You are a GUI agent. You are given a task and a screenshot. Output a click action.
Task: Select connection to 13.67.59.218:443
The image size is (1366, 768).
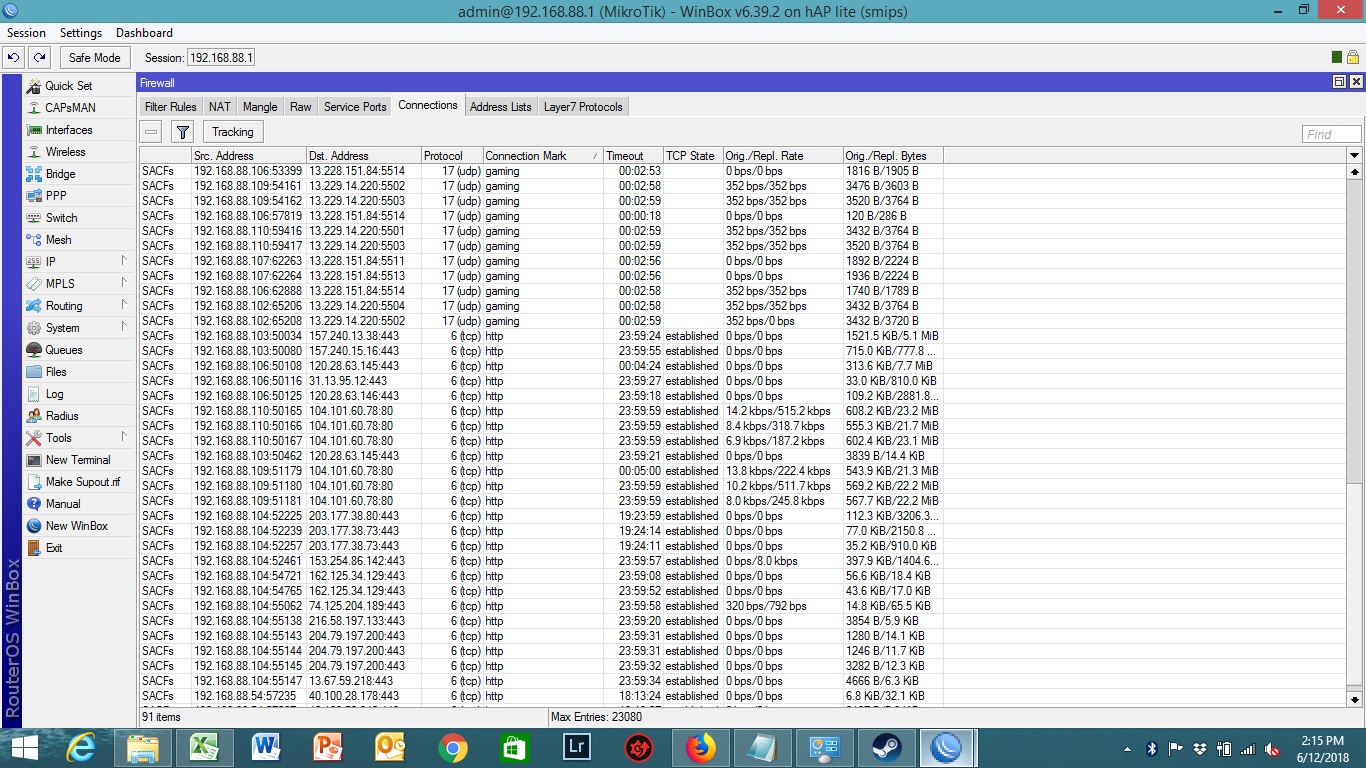point(743,681)
